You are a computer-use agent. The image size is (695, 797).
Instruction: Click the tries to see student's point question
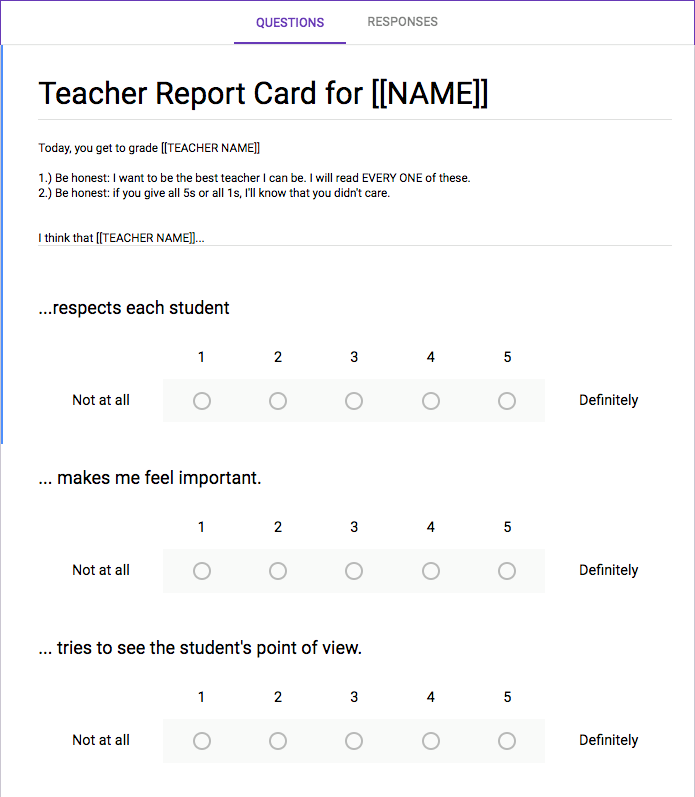pyautogui.click(x=200, y=648)
